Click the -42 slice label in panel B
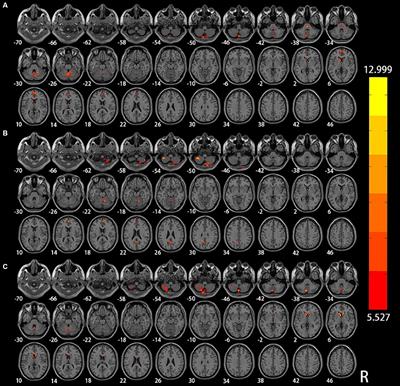The height and width of the screenshot is (386, 400). point(261,171)
